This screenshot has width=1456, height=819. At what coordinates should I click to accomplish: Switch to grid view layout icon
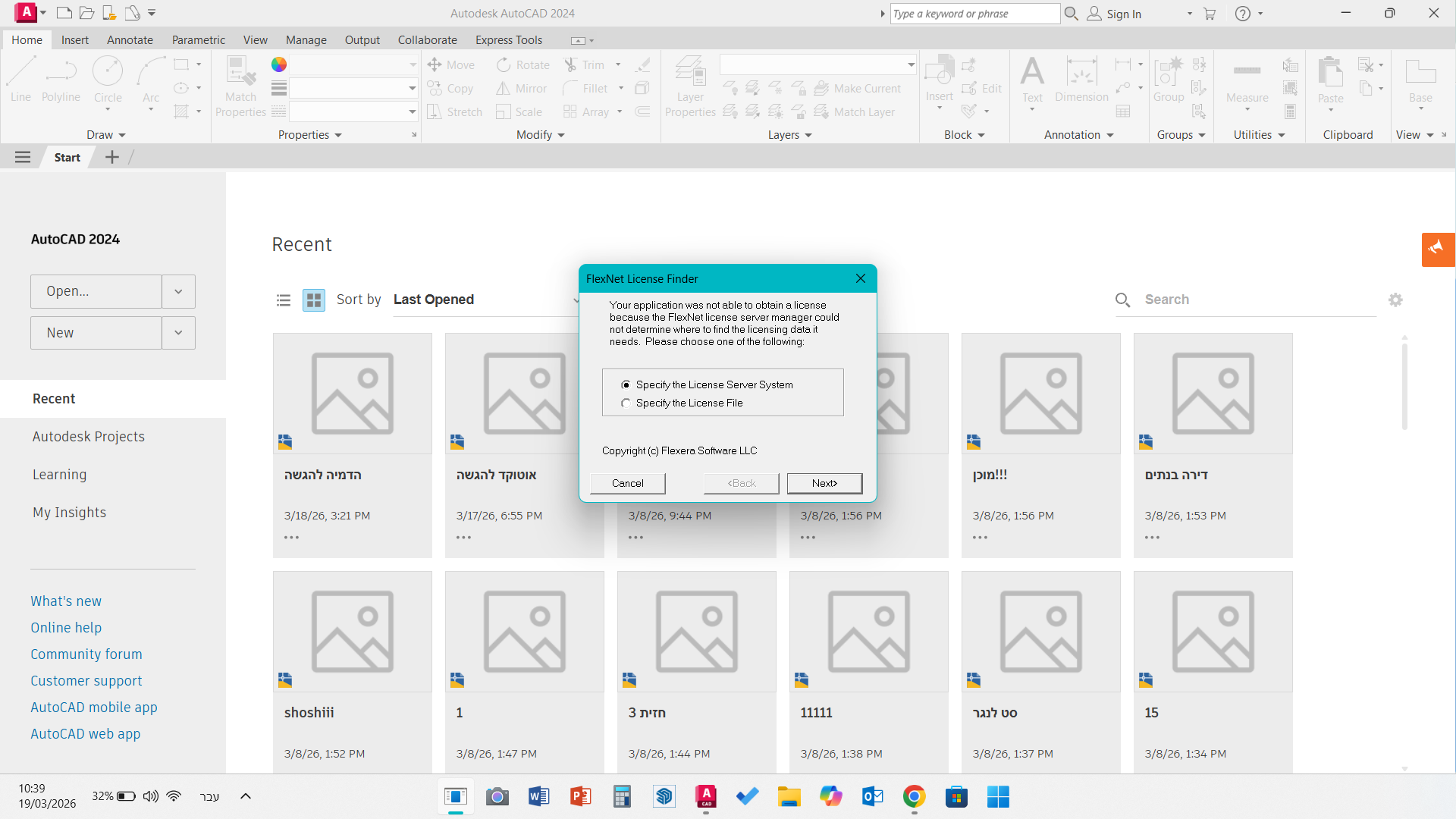pos(313,300)
